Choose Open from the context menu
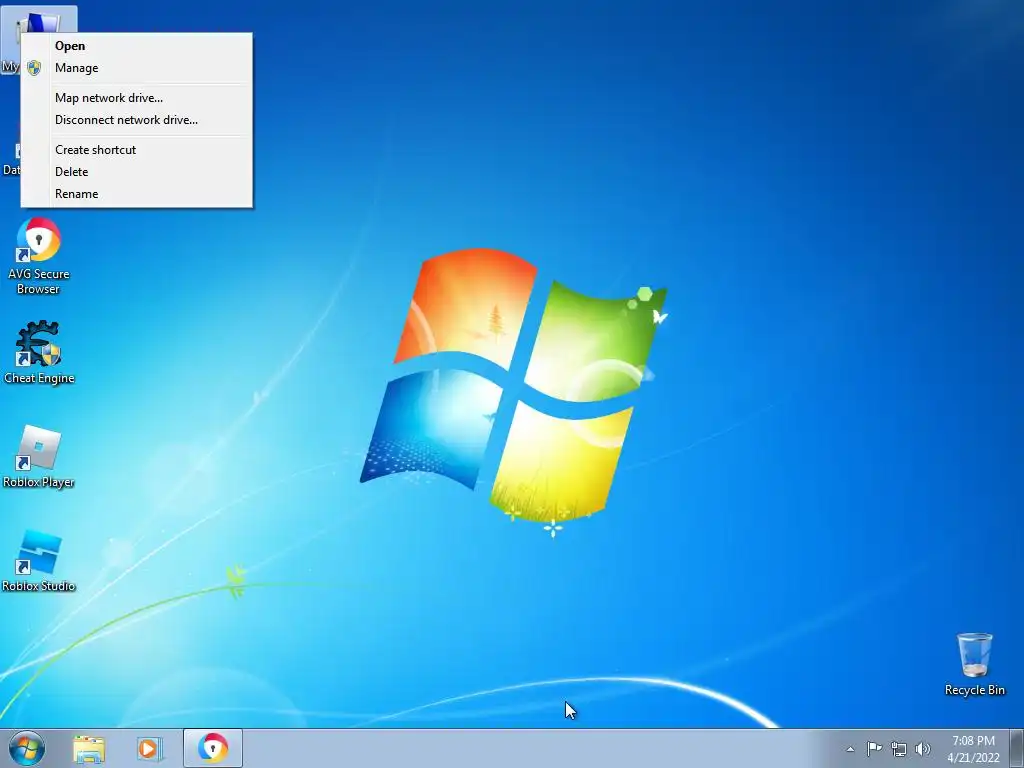The width and height of the screenshot is (1024, 768). (x=136, y=46)
